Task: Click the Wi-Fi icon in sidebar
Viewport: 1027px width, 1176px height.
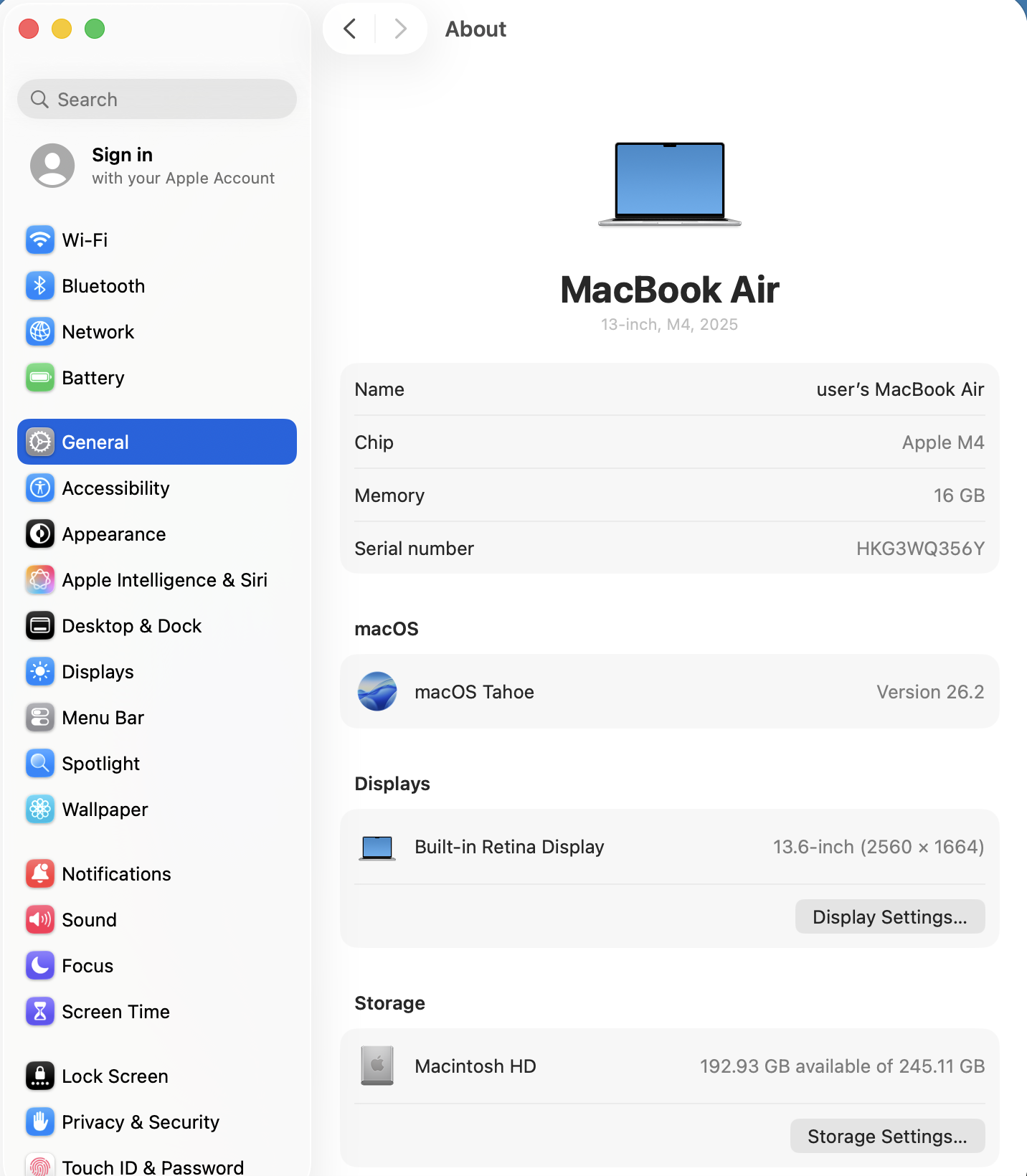Action: tap(40, 240)
